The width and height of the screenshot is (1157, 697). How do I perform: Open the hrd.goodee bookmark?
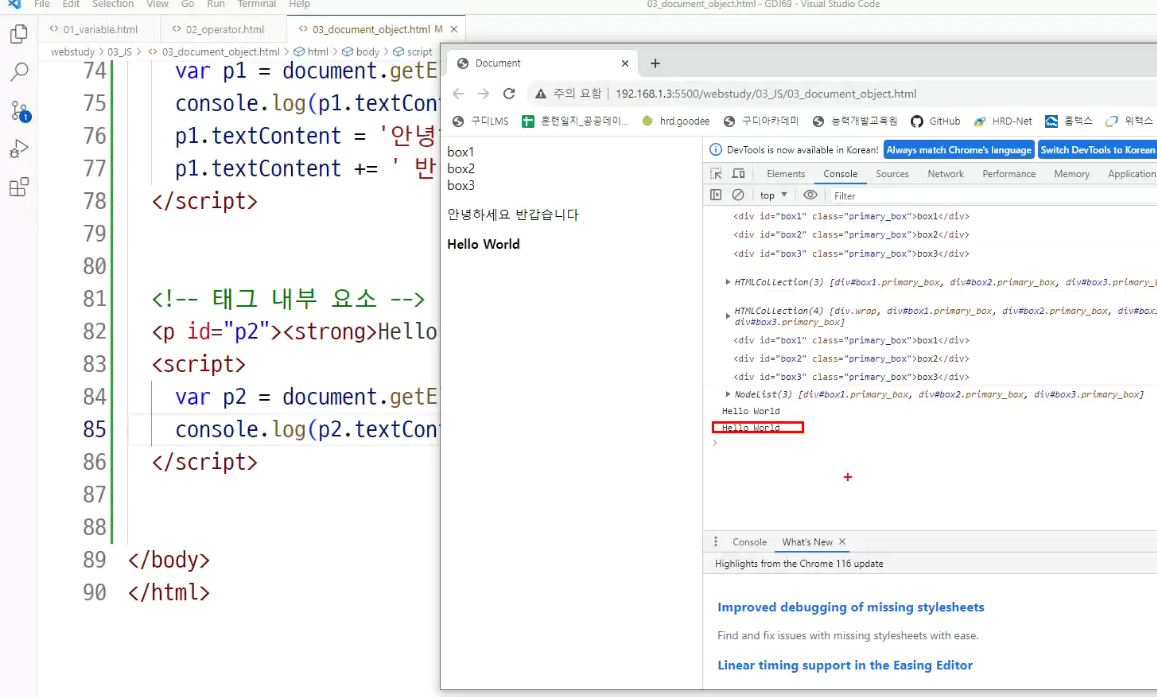pyautogui.click(x=676, y=121)
